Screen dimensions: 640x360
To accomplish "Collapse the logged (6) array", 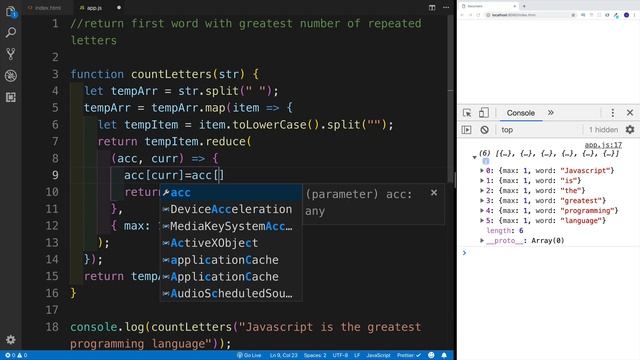I will click(474, 157).
